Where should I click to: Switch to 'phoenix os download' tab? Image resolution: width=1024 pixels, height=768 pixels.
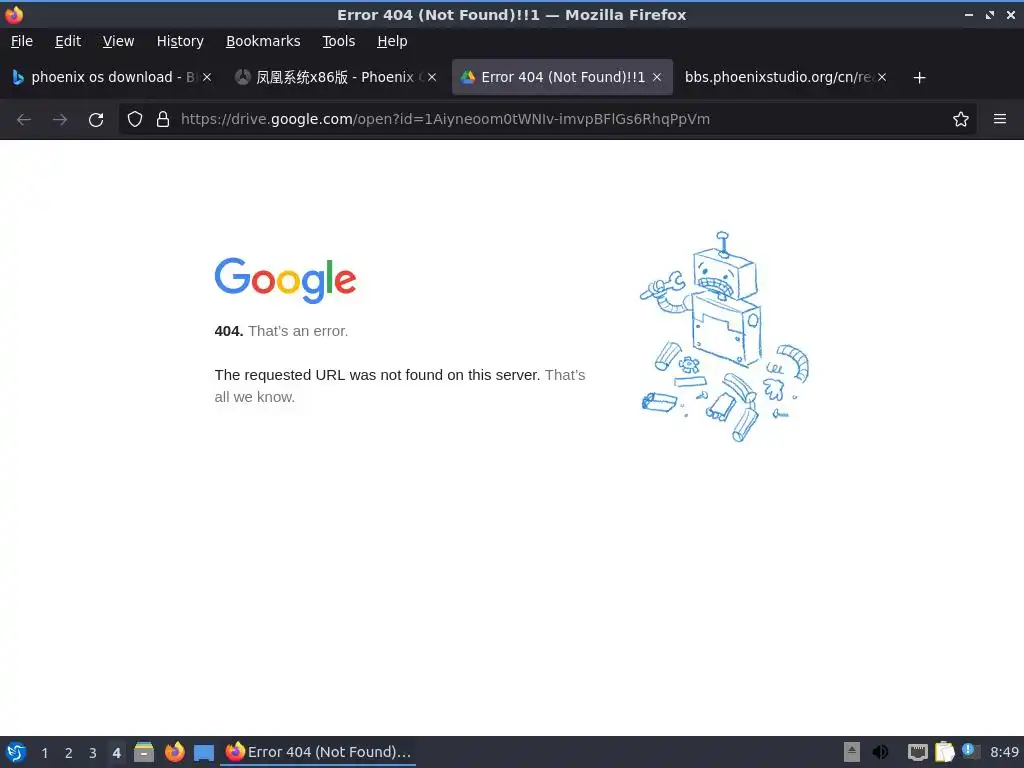click(x=111, y=77)
